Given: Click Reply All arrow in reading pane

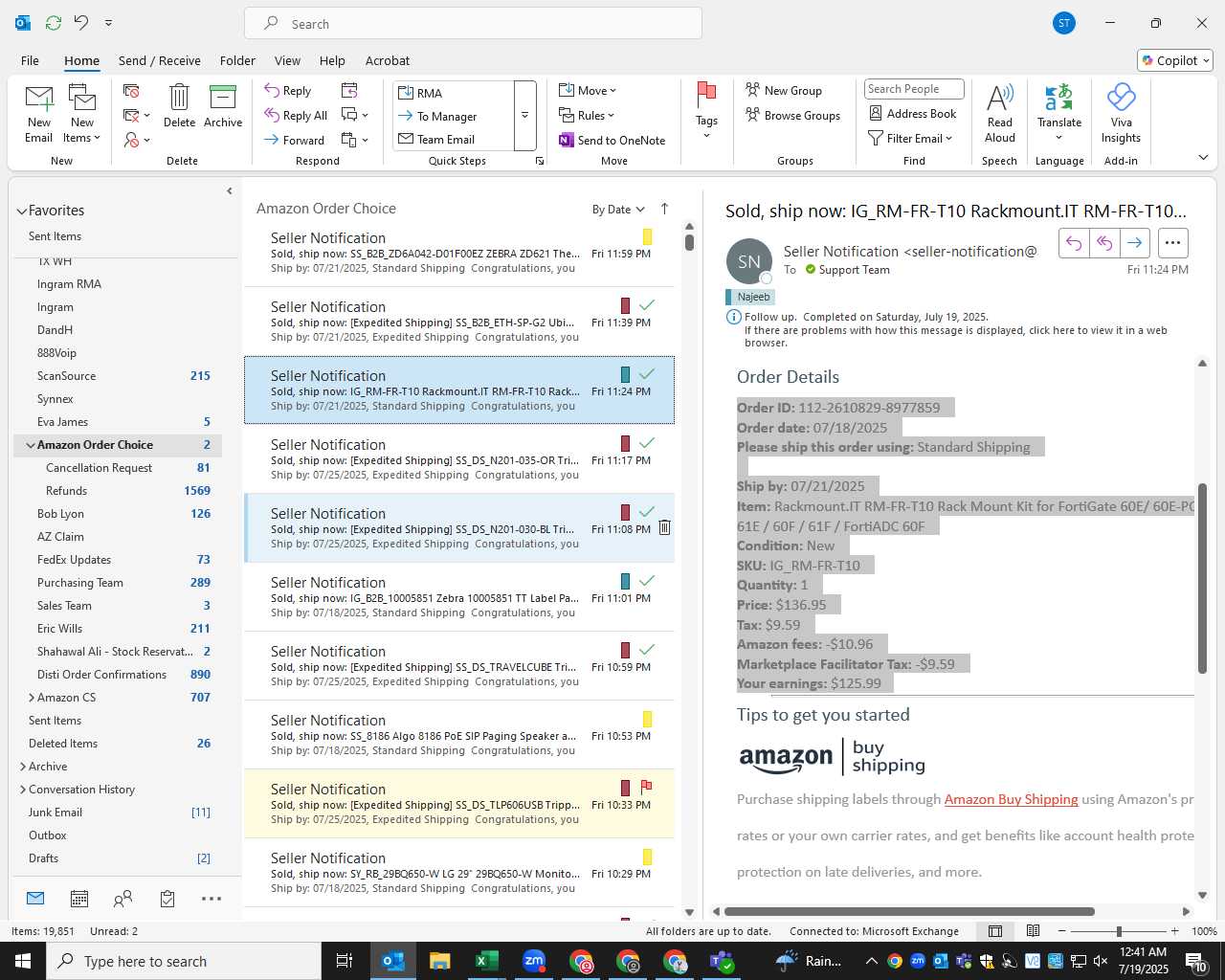Looking at the screenshot, I should coord(1104,243).
